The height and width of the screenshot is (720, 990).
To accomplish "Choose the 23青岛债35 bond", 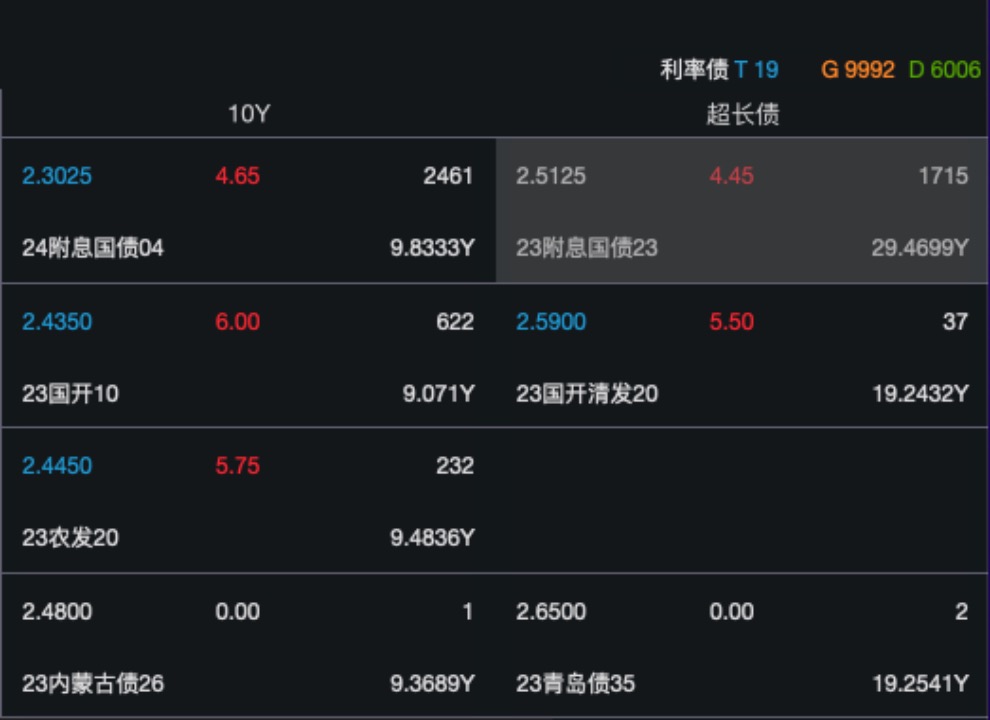I will 576,684.
